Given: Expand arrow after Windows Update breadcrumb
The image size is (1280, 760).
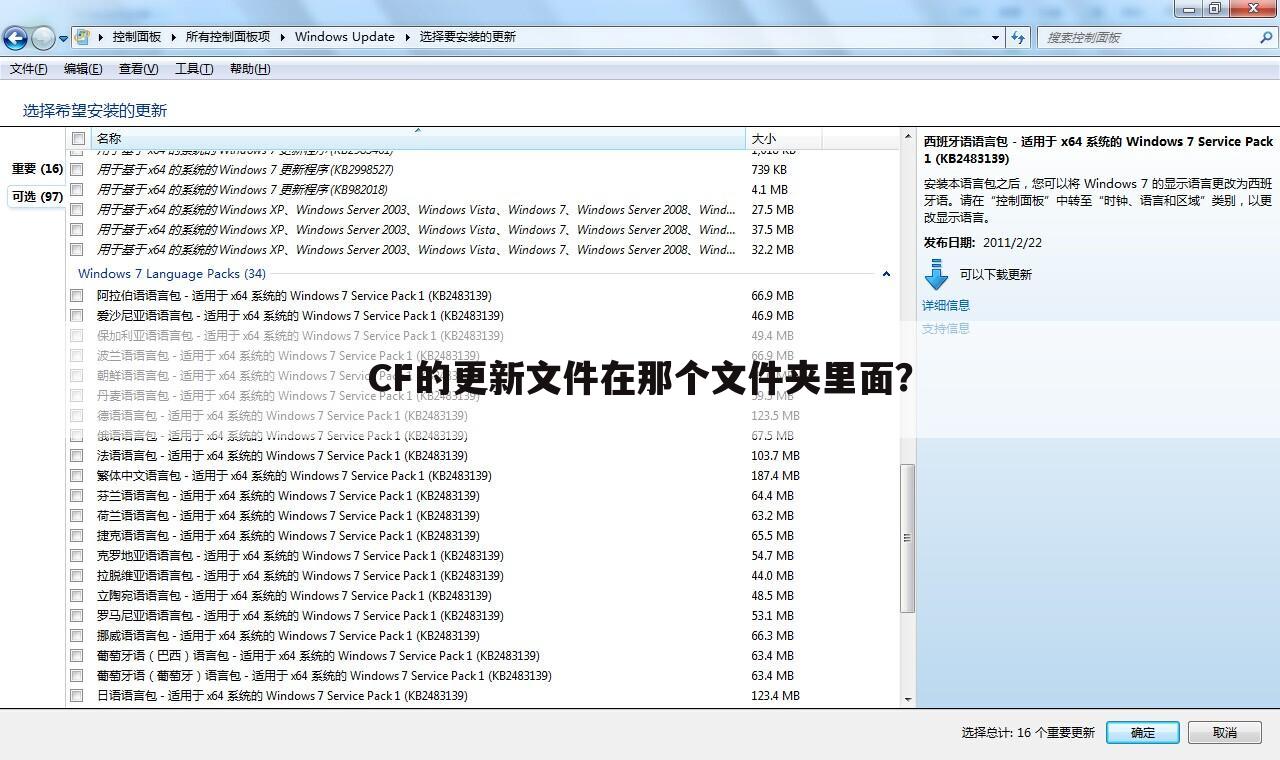Looking at the screenshot, I should pyautogui.click(x=407, y=37).
